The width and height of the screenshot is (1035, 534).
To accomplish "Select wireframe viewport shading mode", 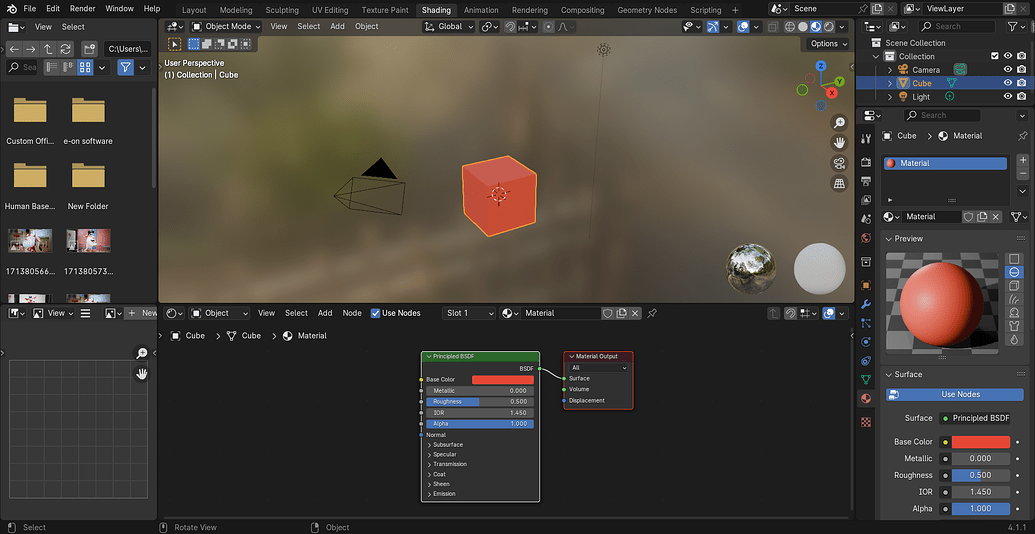I will click(x=790, y=26).
